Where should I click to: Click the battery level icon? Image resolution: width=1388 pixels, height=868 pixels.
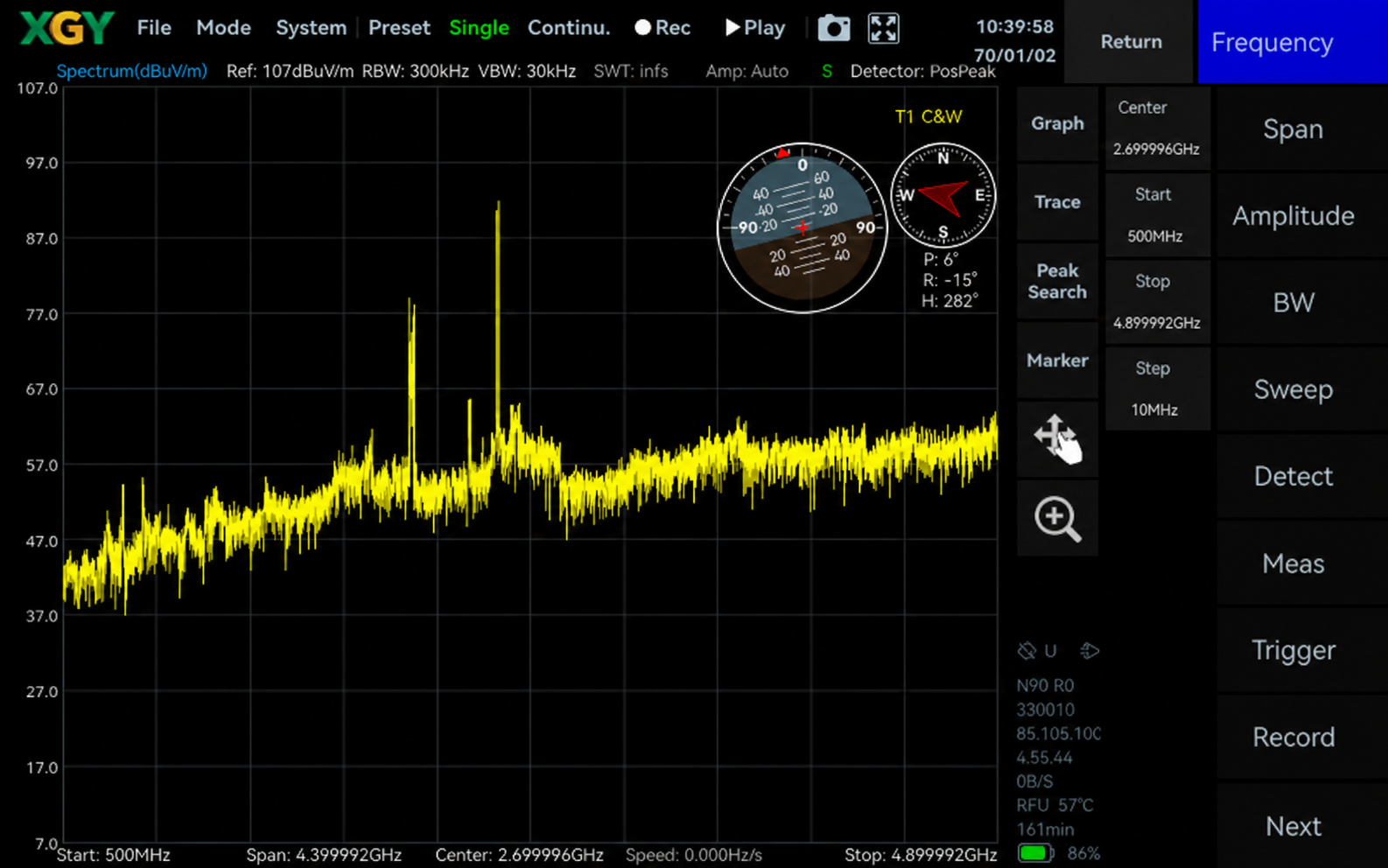pos(1035,852)
